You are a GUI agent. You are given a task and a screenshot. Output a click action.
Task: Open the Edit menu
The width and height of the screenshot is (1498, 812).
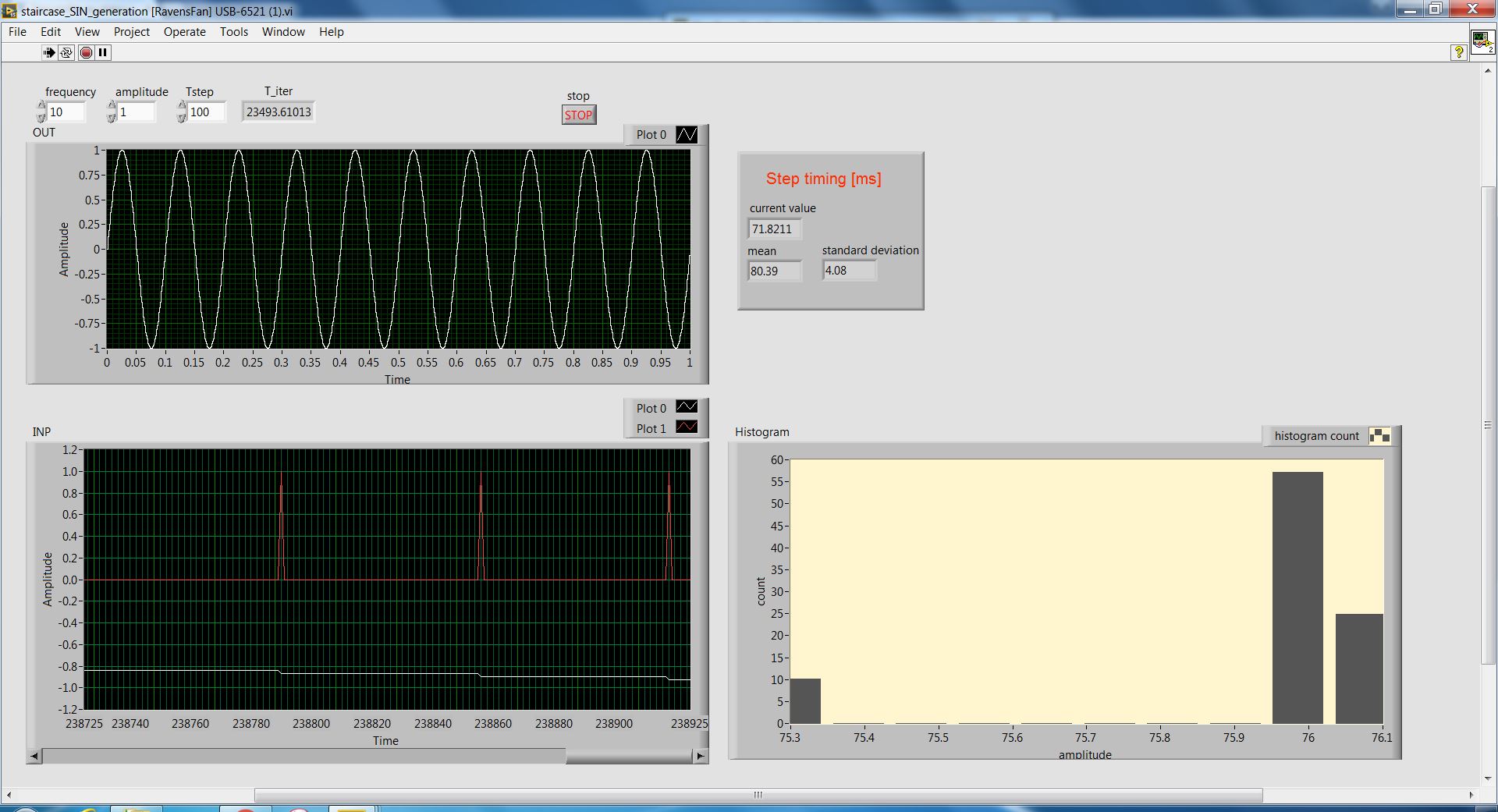(x=51, y=32)
